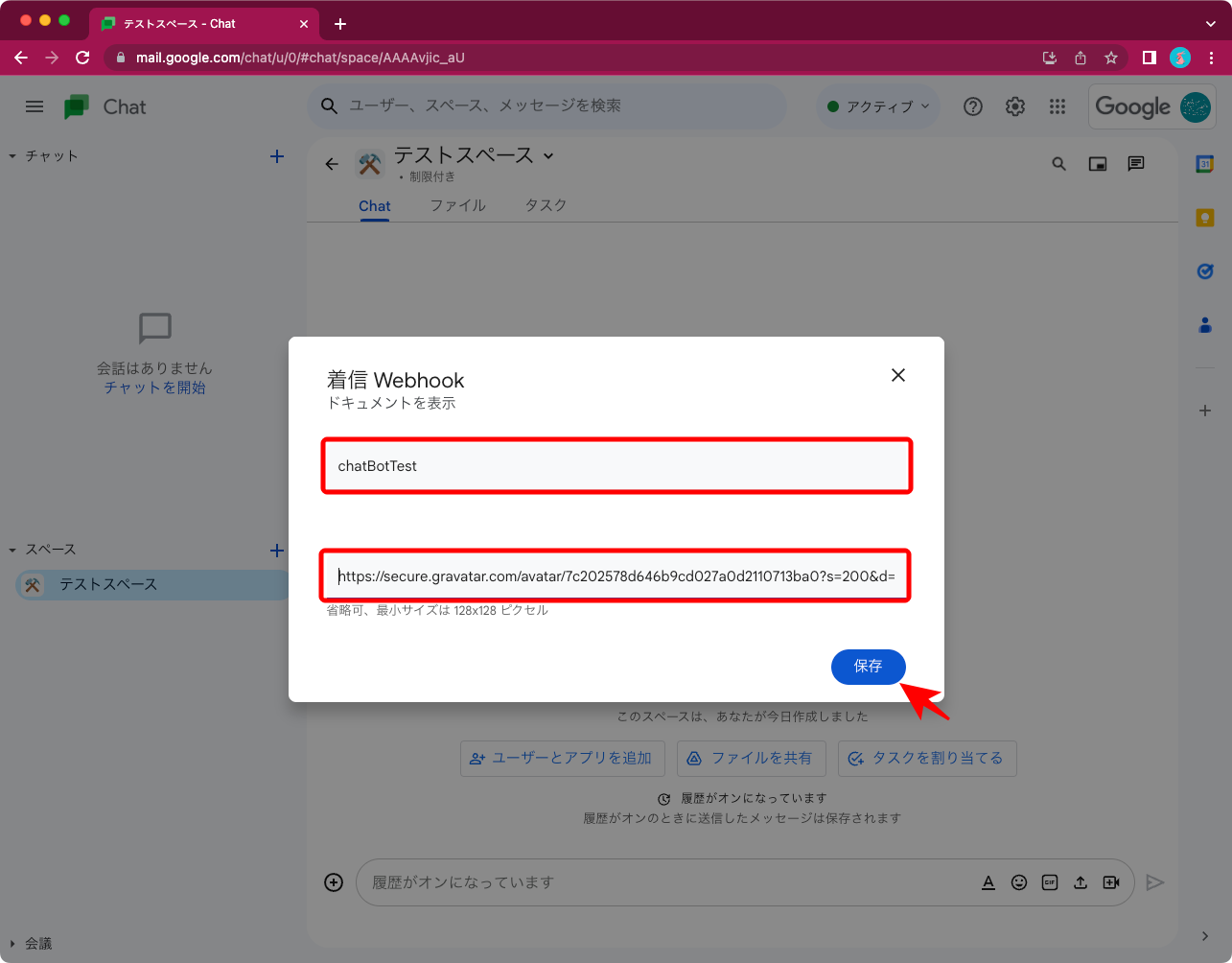Open text formatting options in compose bar
The width and height of the screenshot is (1232, 963).
coord(988,881)
